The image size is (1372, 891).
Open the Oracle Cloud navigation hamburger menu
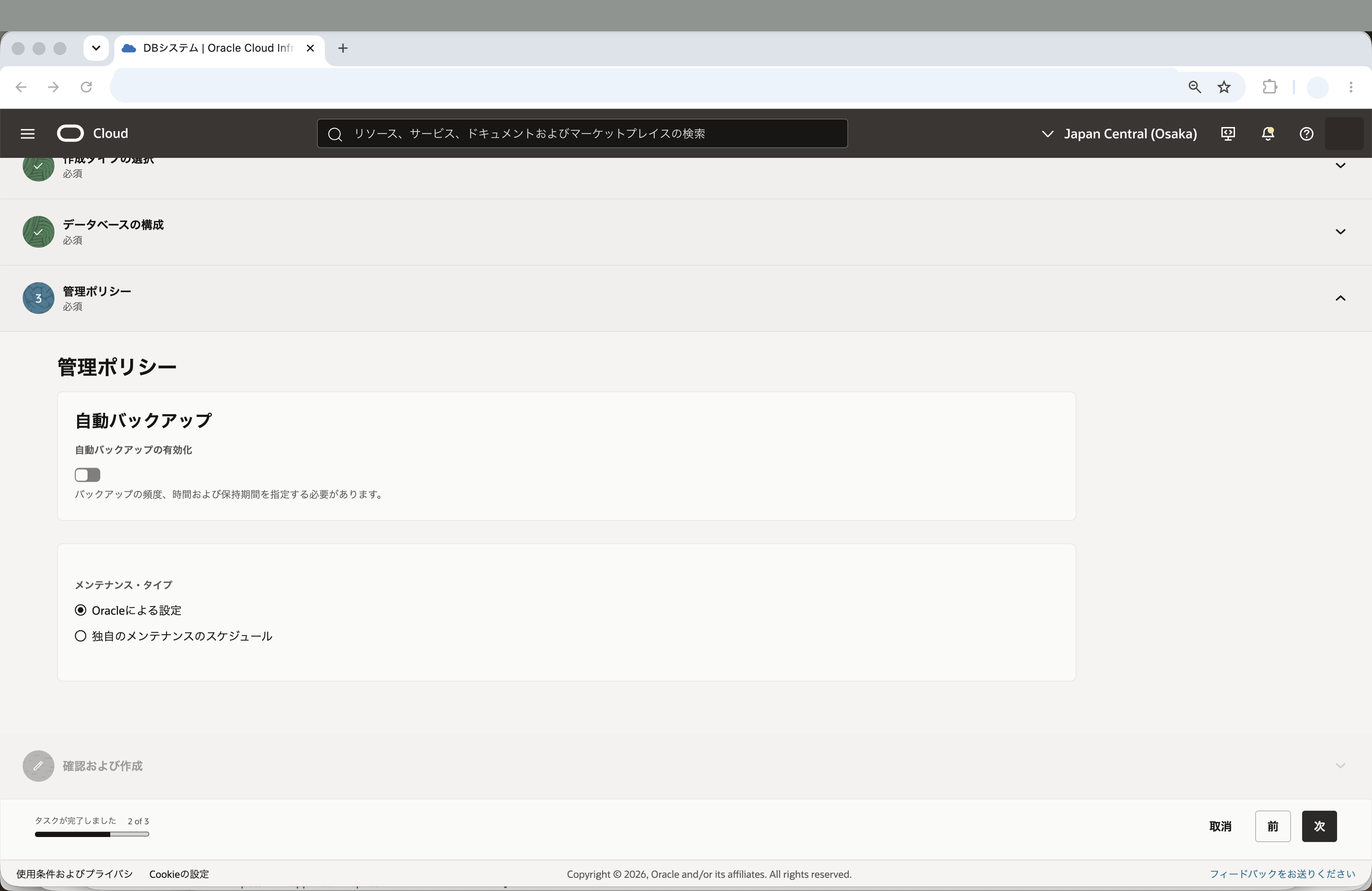pyautogui.click(x=28, y=134)
